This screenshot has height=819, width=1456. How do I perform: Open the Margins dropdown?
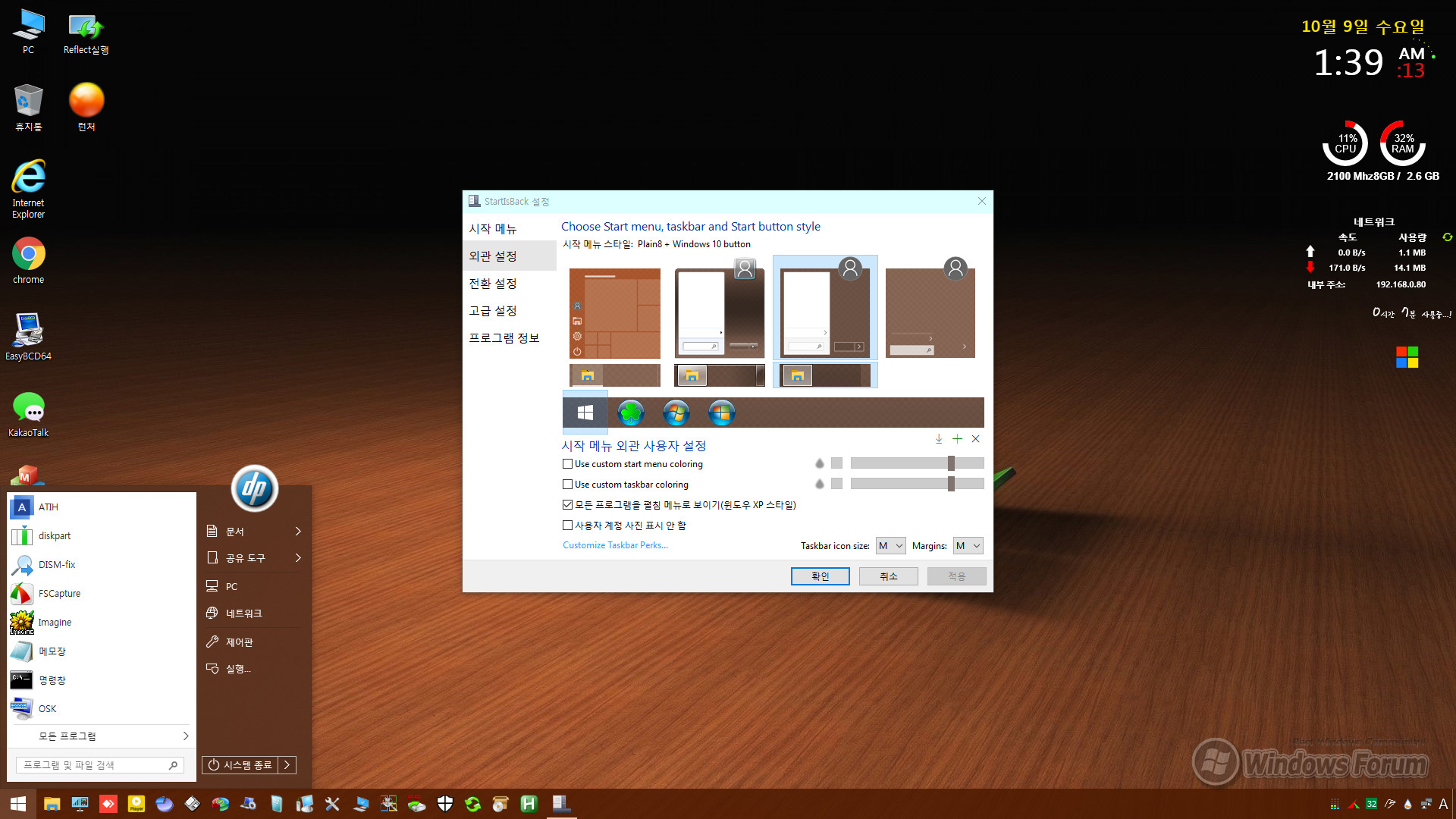point(968,546)
